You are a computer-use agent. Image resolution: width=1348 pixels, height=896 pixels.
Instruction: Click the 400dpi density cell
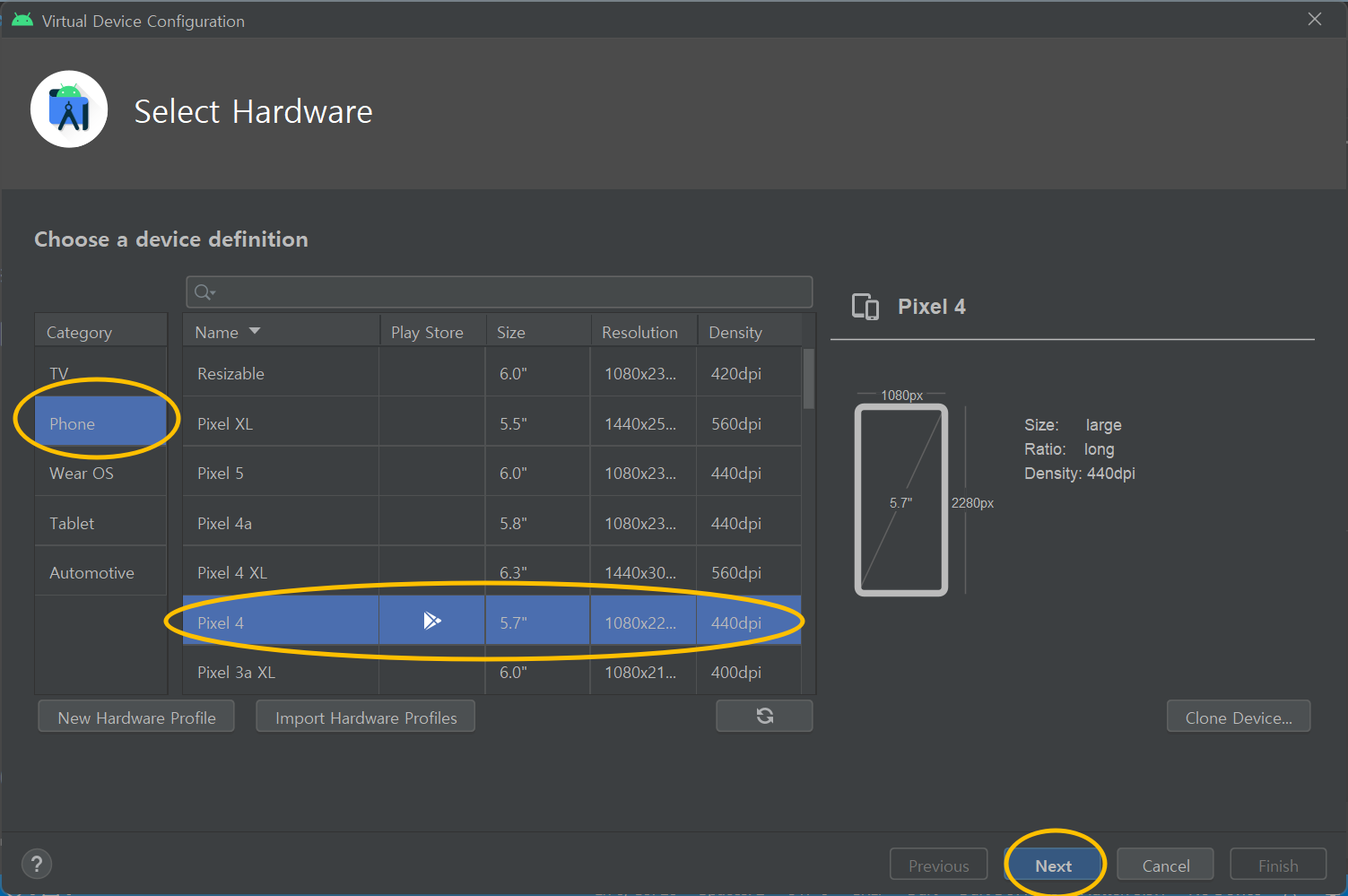point(749,672)
